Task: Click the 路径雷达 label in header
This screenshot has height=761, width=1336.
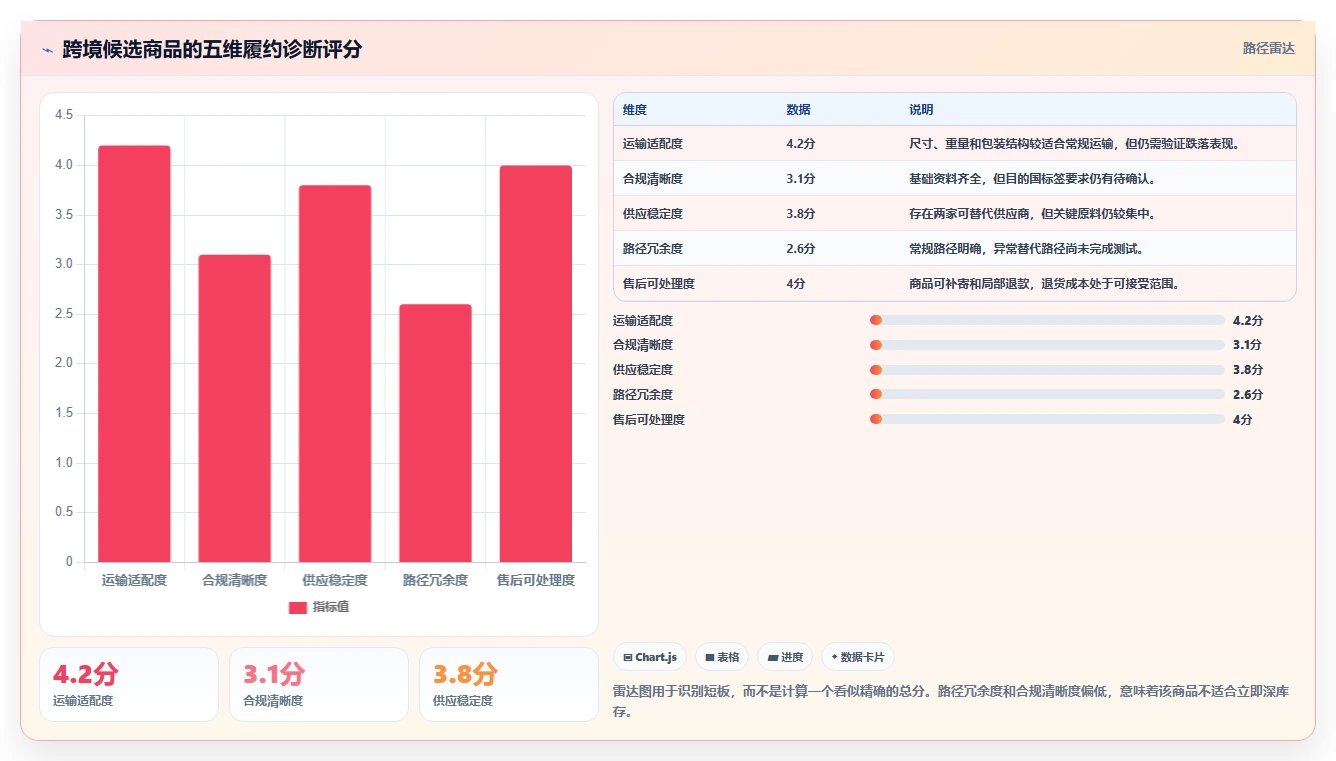Action: tap(1268, 48)
